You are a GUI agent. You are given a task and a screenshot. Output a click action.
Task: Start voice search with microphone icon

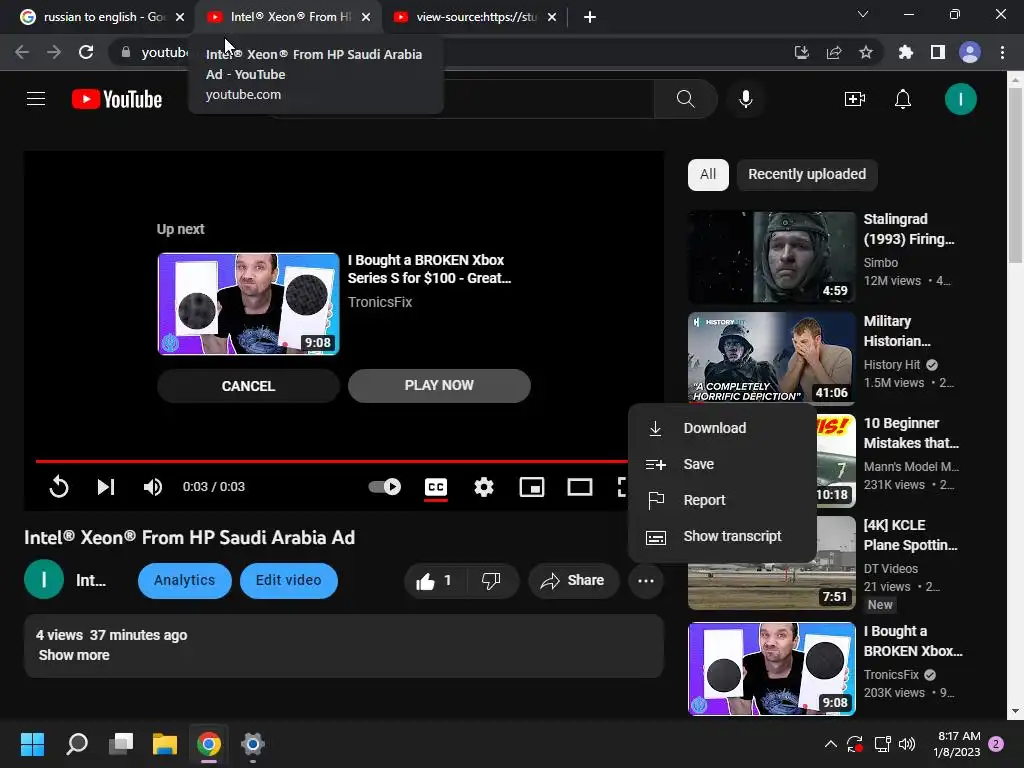[x=745, y=99]
